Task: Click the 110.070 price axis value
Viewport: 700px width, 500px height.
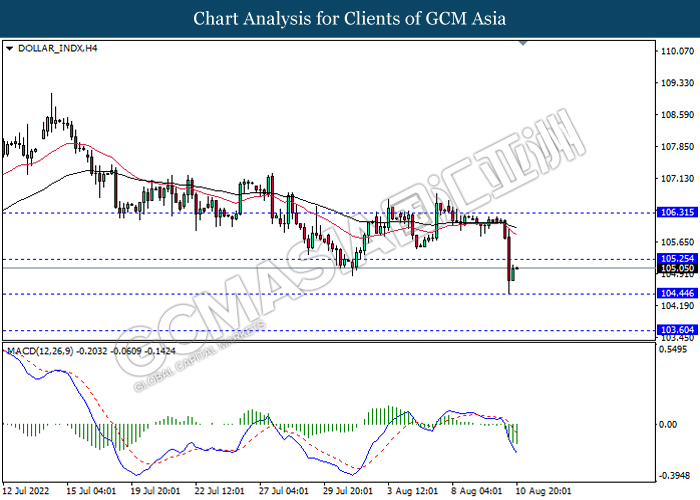Action: click(x=677, y=51)
